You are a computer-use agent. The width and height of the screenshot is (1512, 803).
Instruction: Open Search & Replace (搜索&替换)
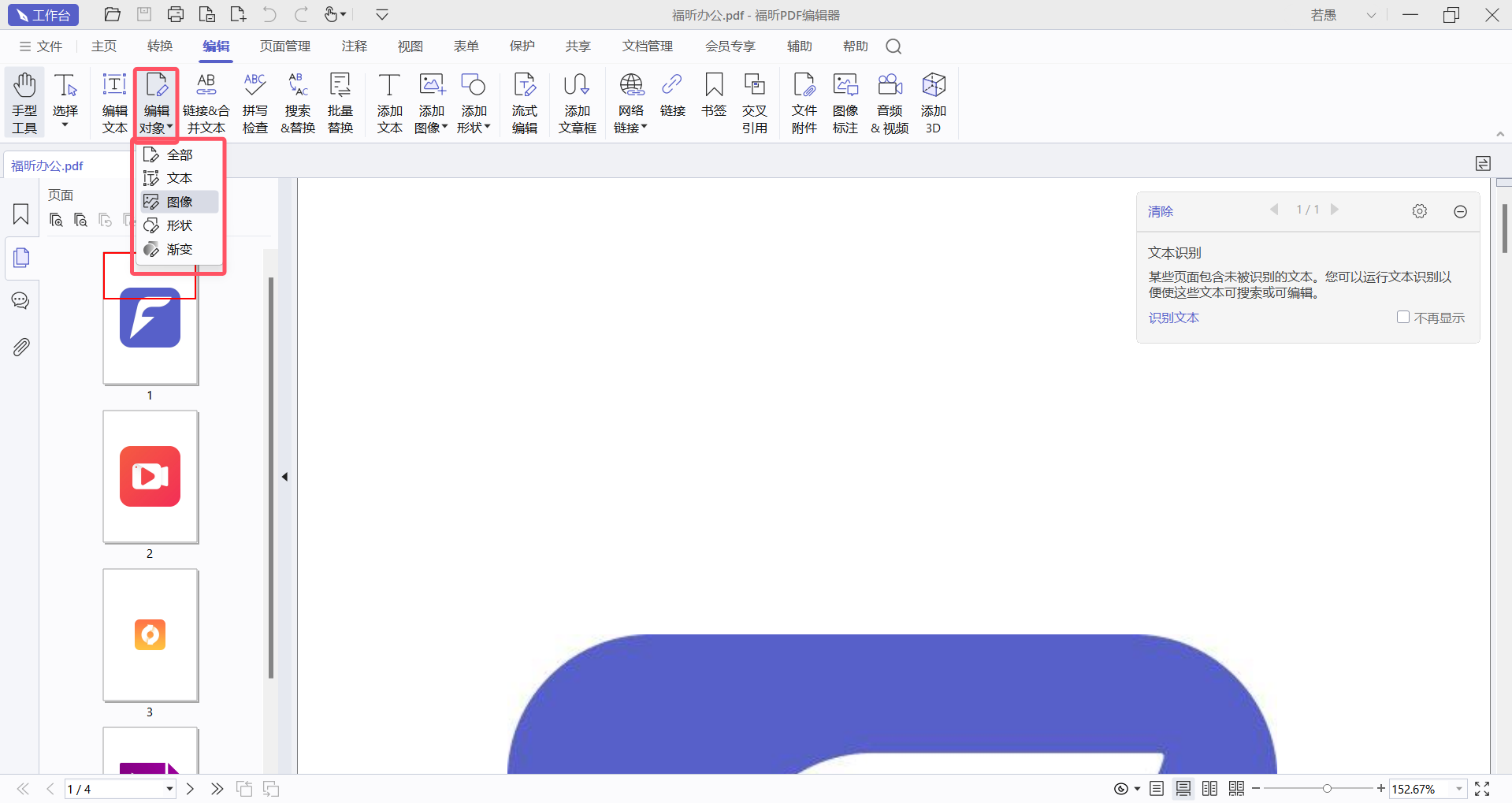(x=298, y=103)
